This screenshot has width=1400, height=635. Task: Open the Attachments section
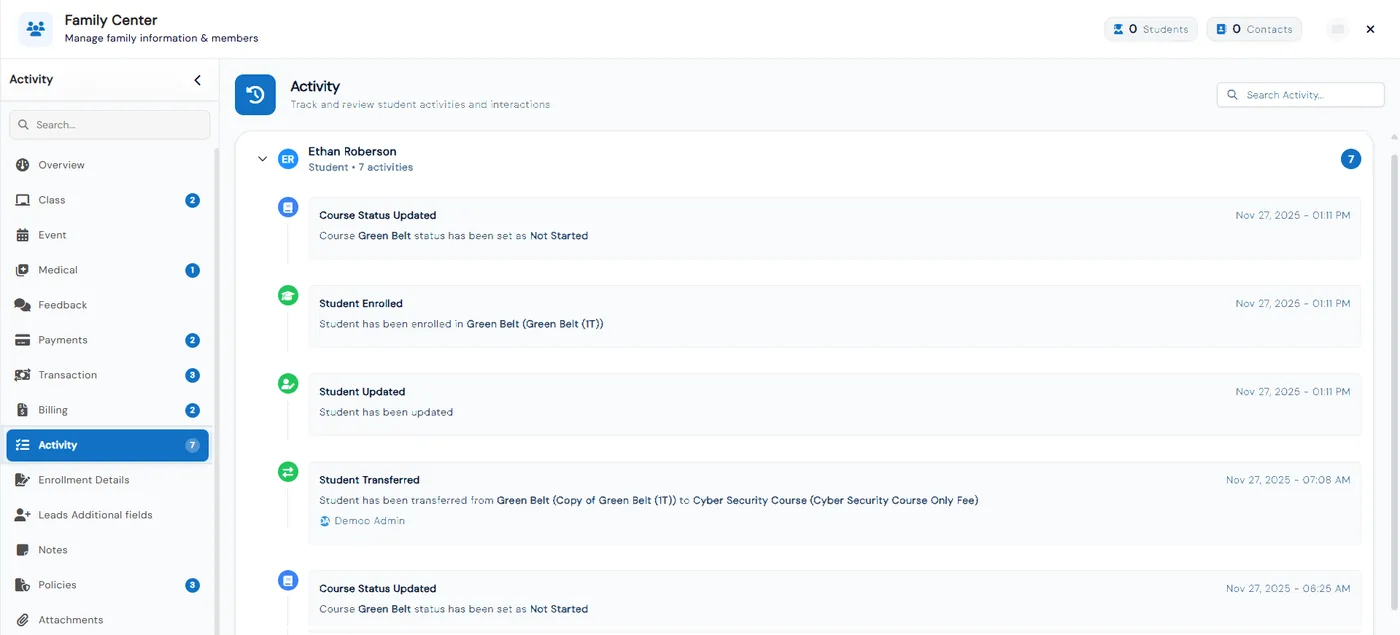coord(108,620)
